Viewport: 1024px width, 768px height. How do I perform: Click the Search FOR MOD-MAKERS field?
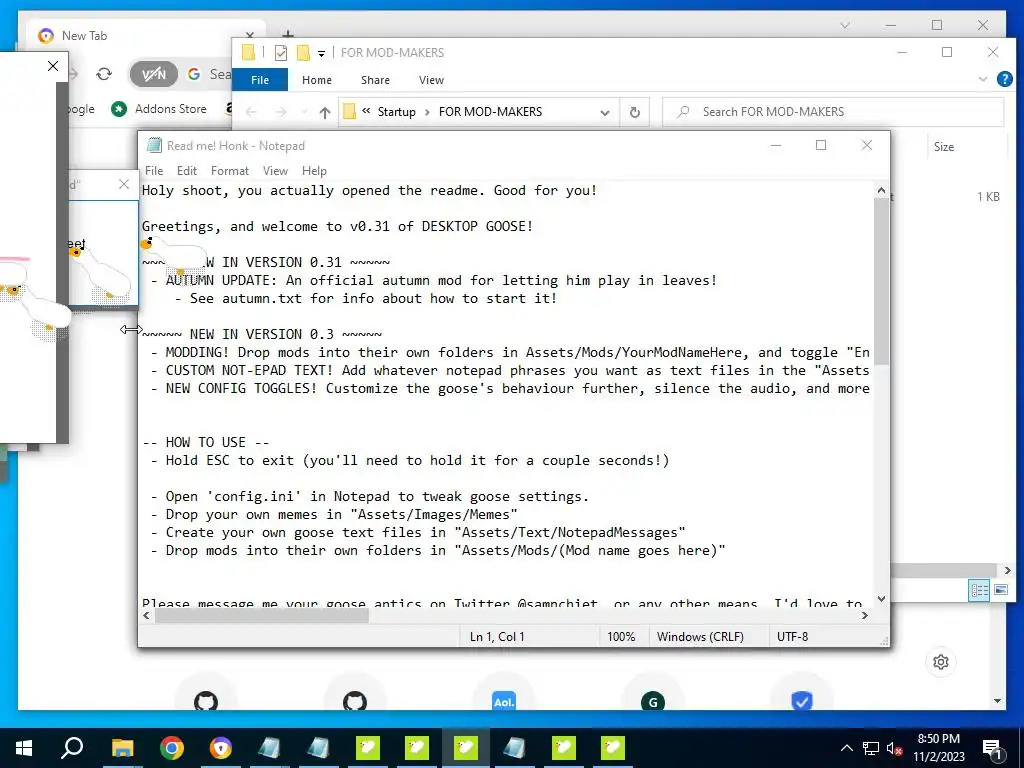[833, 112]
